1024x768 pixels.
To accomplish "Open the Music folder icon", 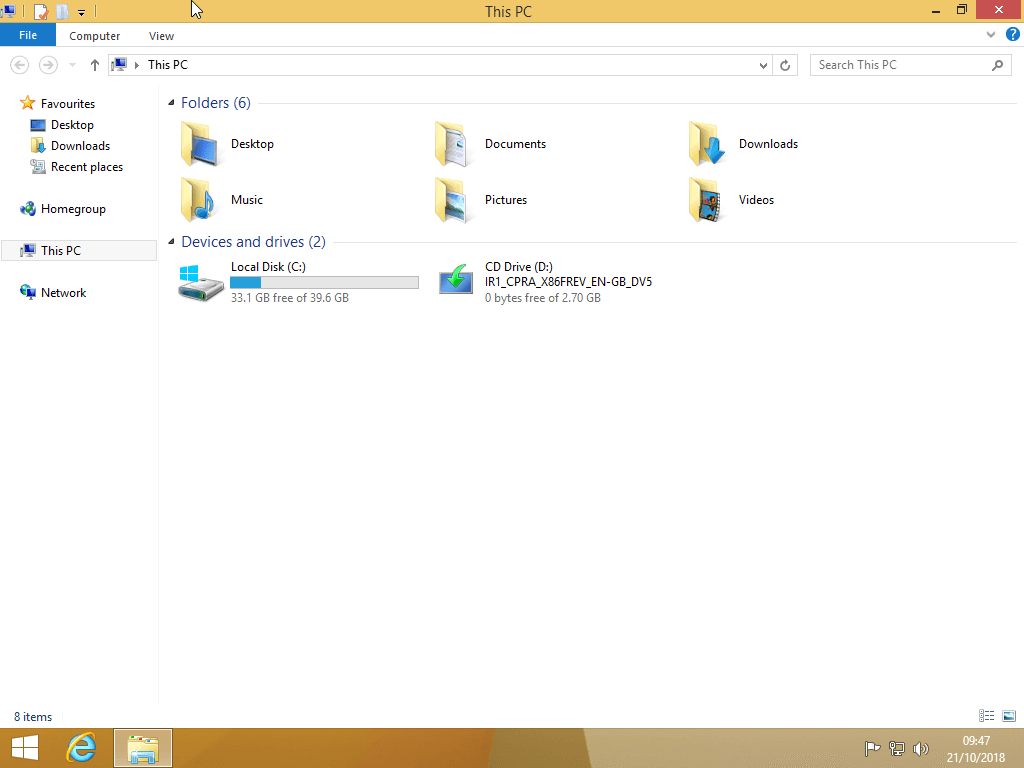I will click(x=198, y=200).
